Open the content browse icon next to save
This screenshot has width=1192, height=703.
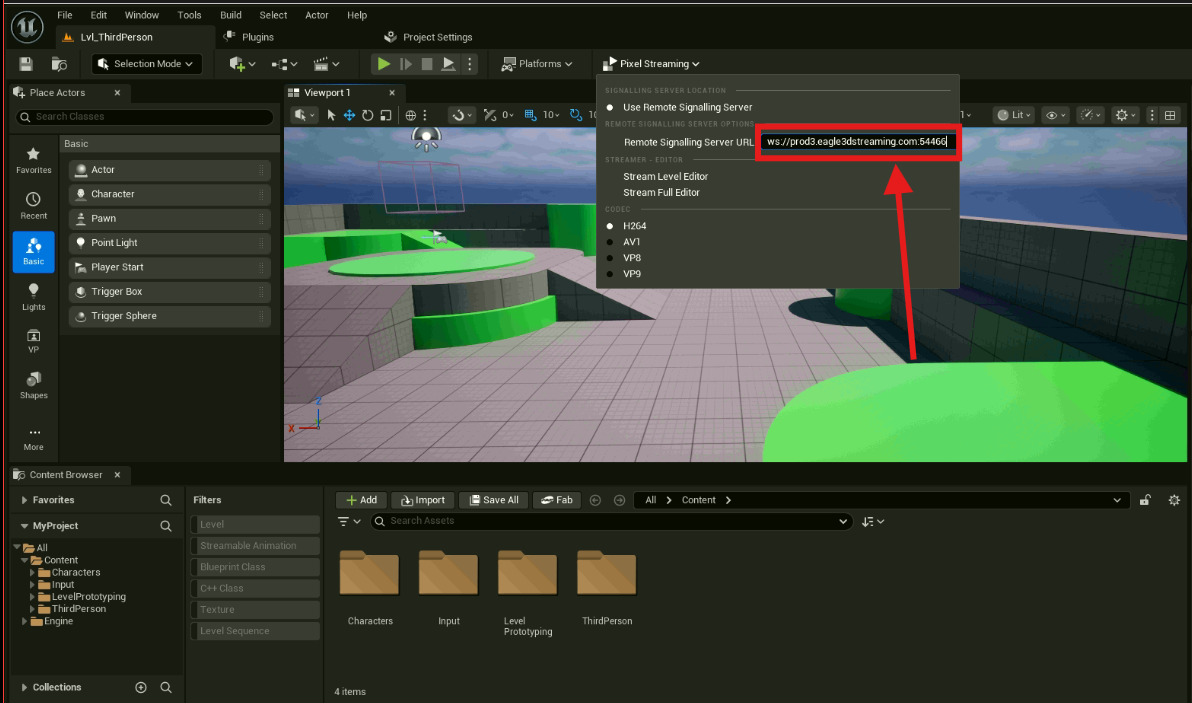tap(59, 64)
